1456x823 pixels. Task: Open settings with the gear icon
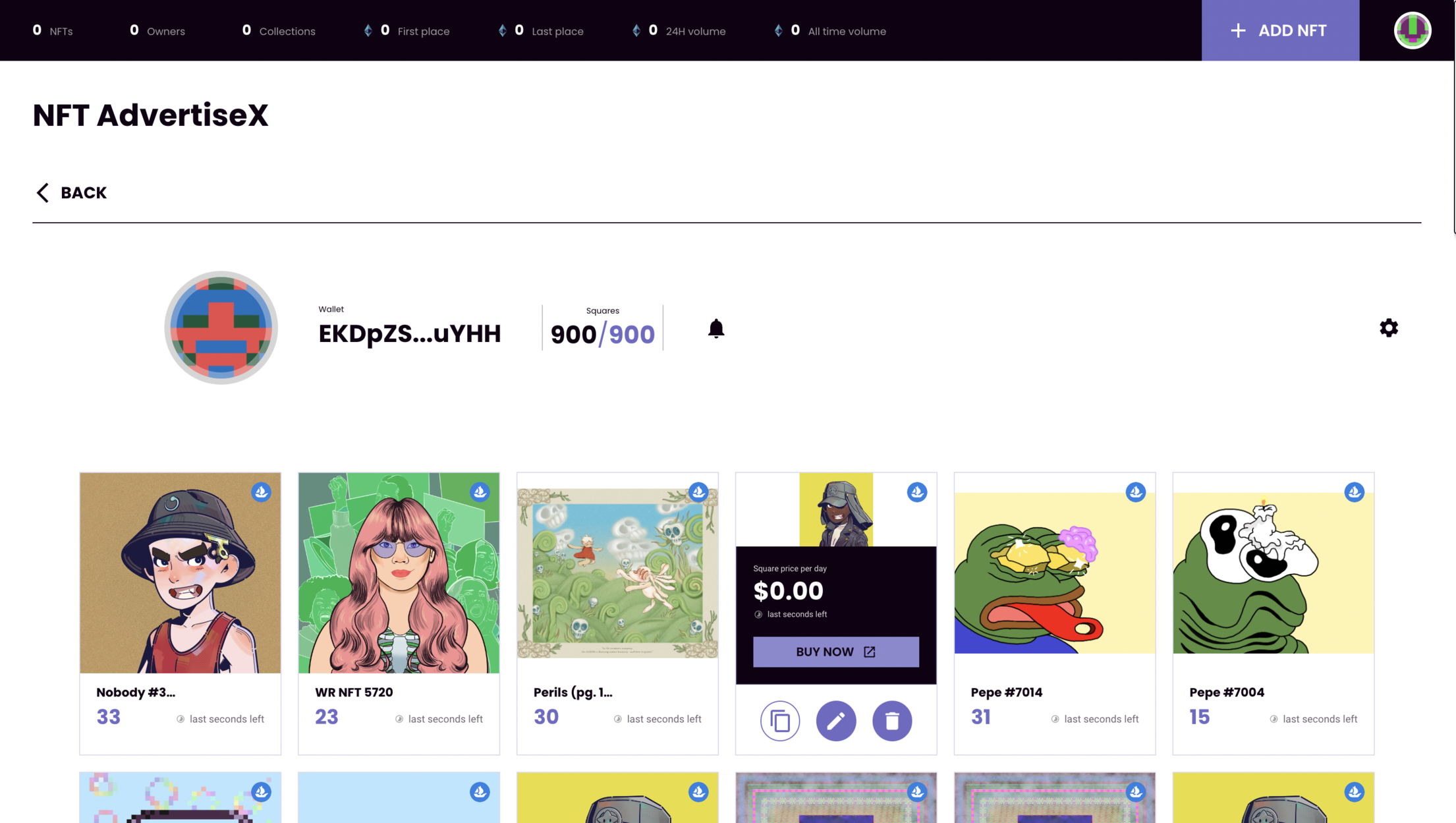pyautogui.click(x=1388, y=328)
